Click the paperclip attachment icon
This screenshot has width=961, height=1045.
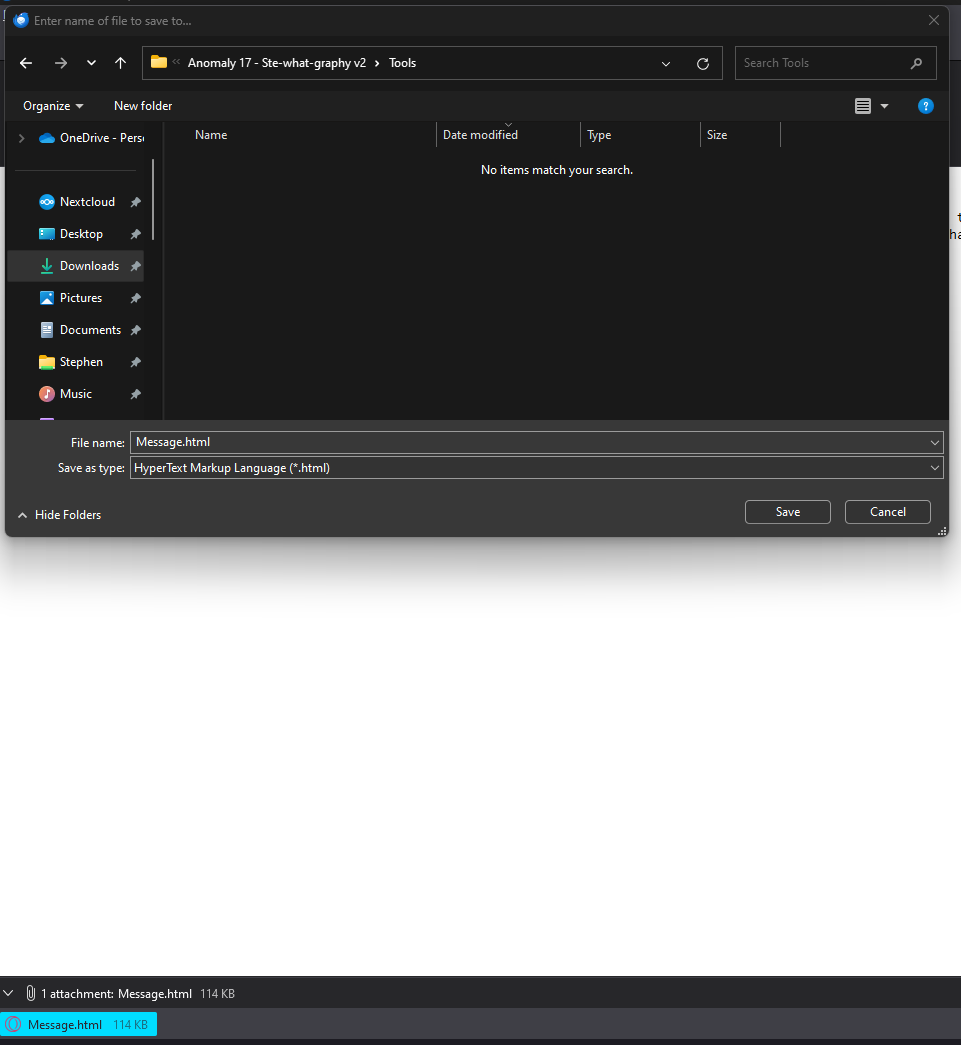(31, 993)
